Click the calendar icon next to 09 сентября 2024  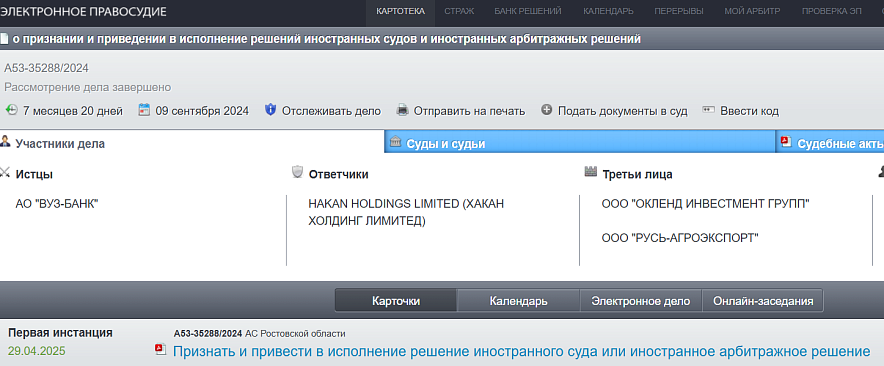[x=144, y=110]
